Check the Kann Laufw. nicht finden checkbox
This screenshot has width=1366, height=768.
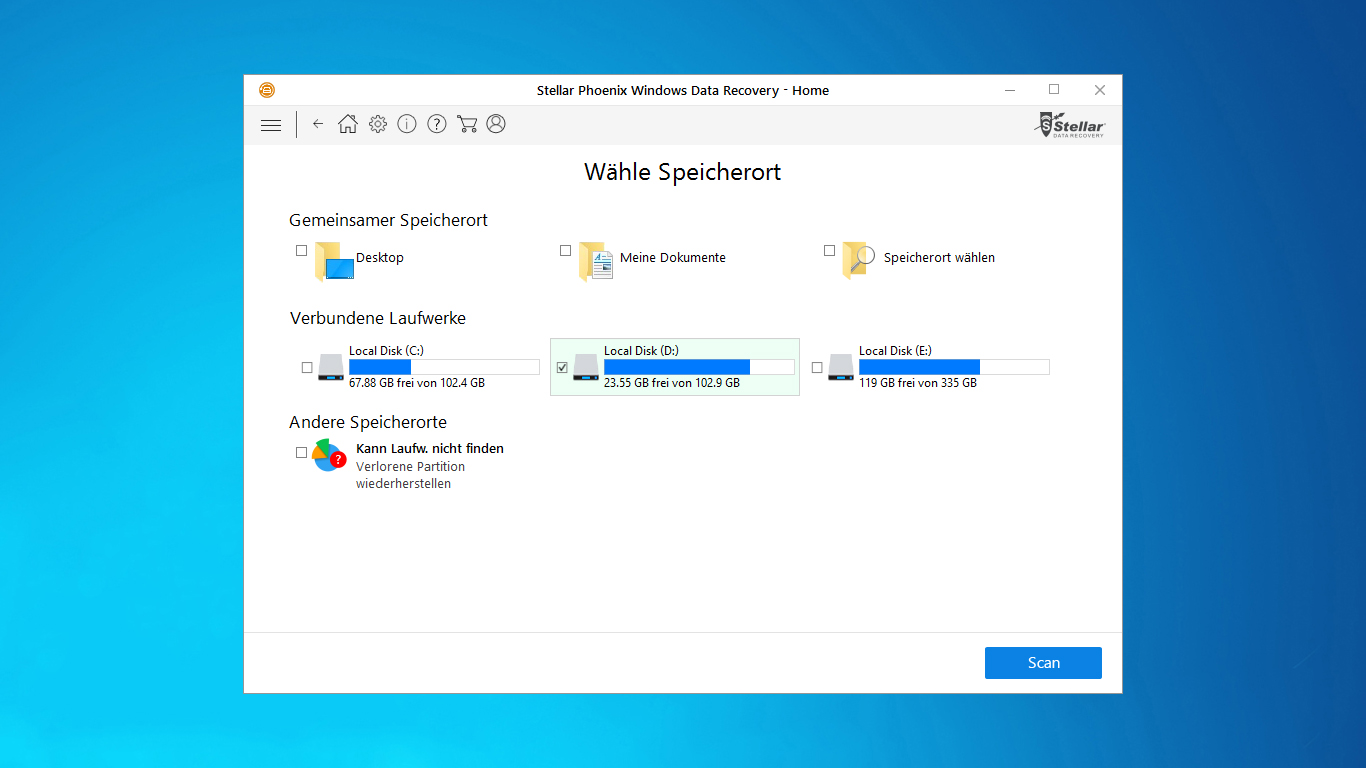[301, 452]
